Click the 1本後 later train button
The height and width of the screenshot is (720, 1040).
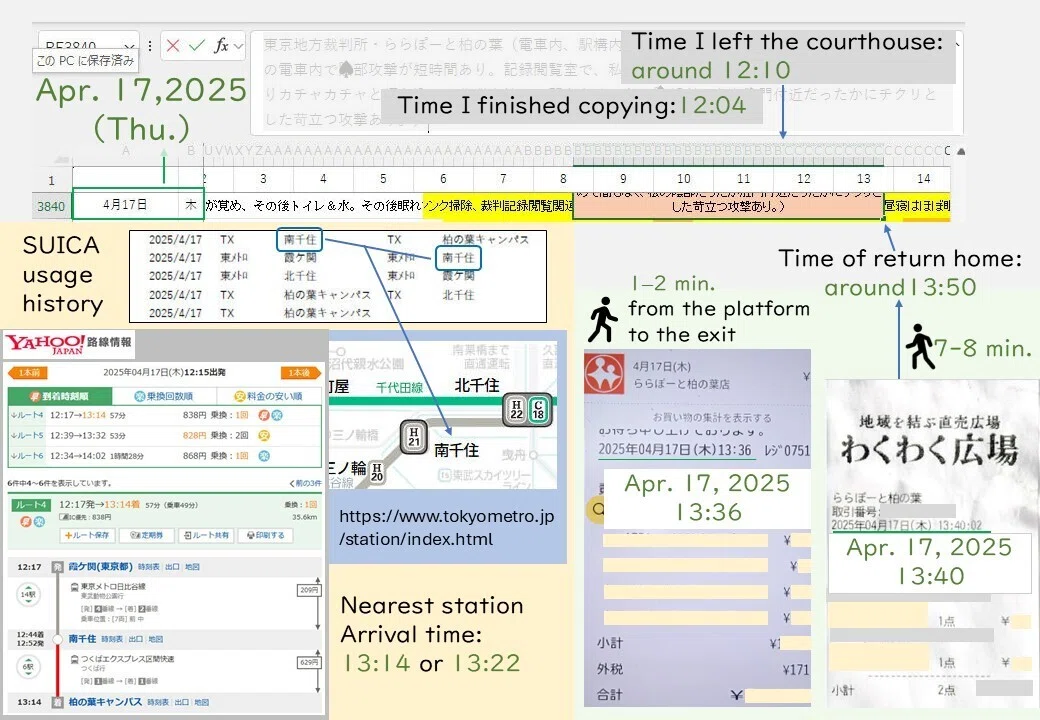(x=300, y=373)
